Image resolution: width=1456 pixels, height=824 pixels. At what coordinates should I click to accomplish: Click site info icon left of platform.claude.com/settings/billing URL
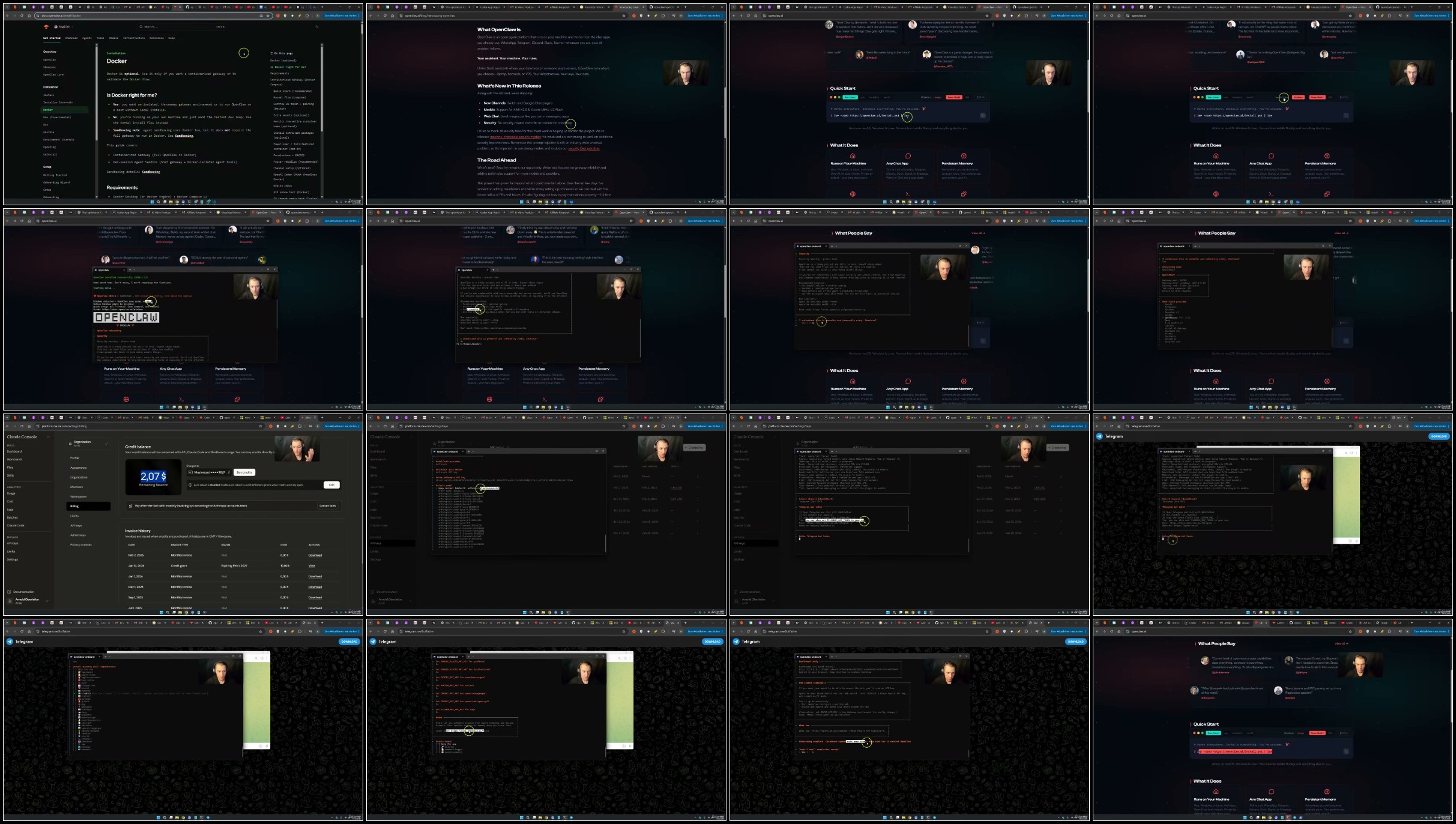pyautogui.click(x=38, y=426)
